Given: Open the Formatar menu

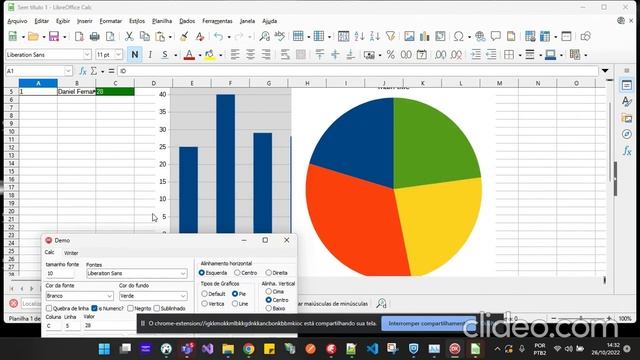Looking at the screenshot, I should point(111,21).
